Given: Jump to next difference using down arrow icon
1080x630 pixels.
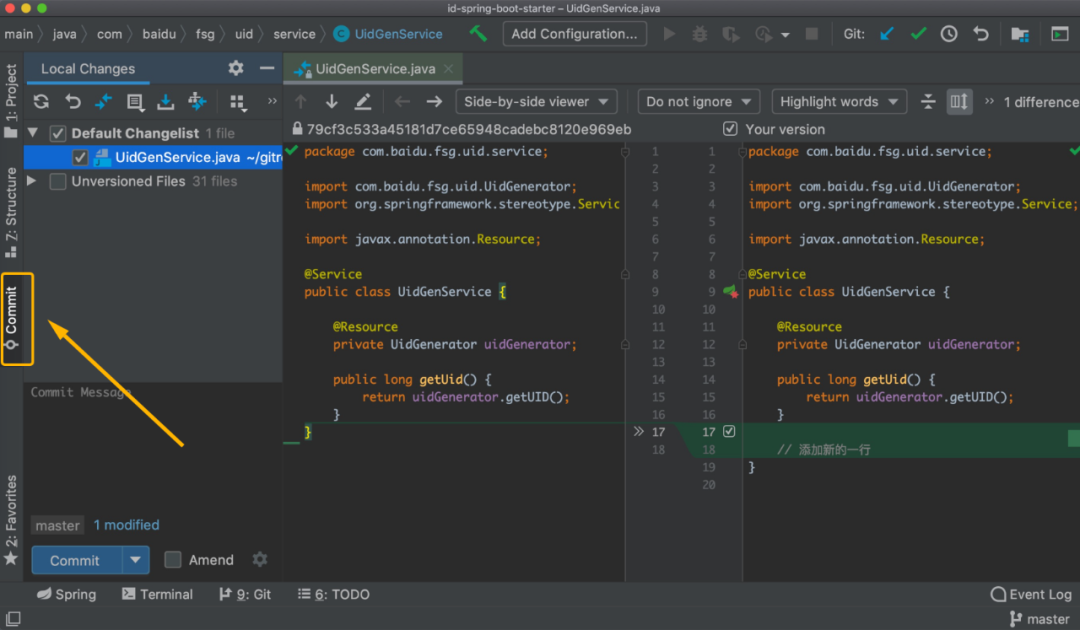Looking at the screenshot, I should 331,101.
